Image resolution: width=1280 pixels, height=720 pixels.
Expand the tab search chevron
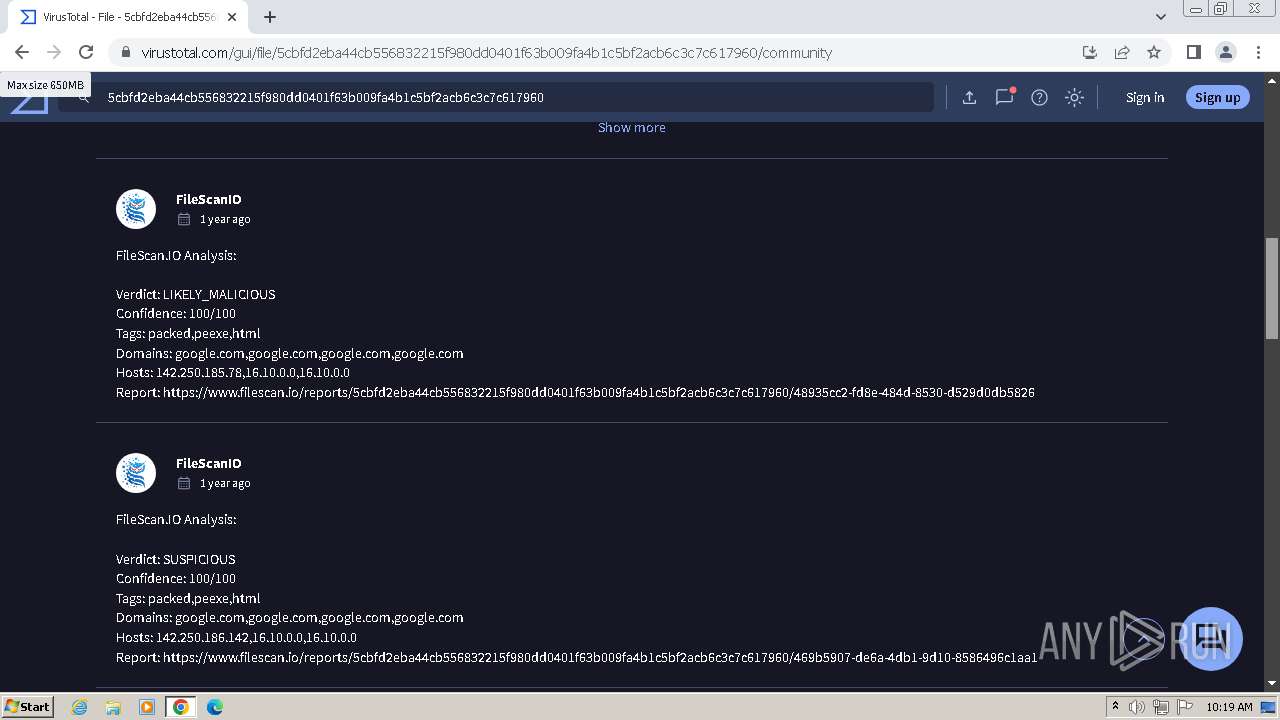[x=1161, y=17]
